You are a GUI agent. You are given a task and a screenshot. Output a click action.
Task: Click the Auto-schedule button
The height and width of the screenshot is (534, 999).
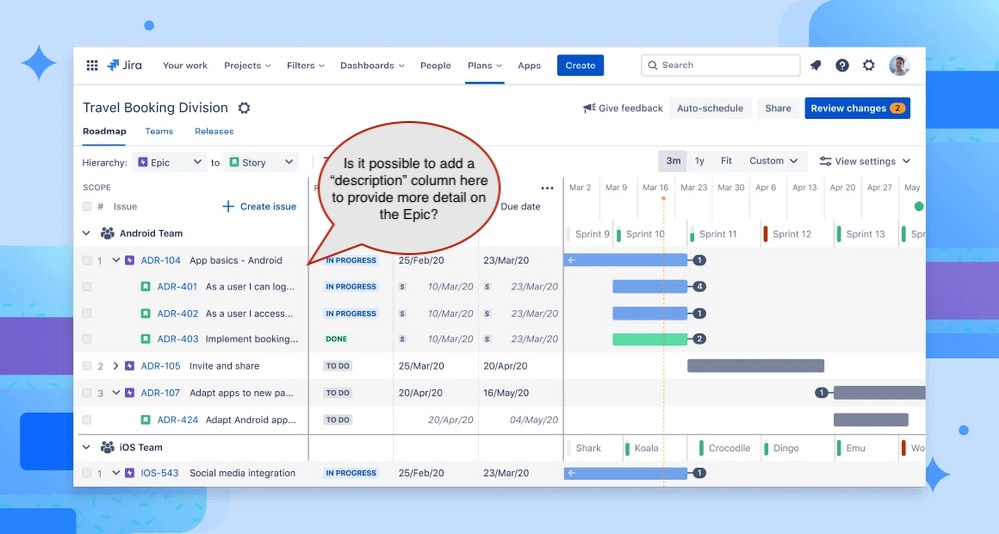(710, 108)
